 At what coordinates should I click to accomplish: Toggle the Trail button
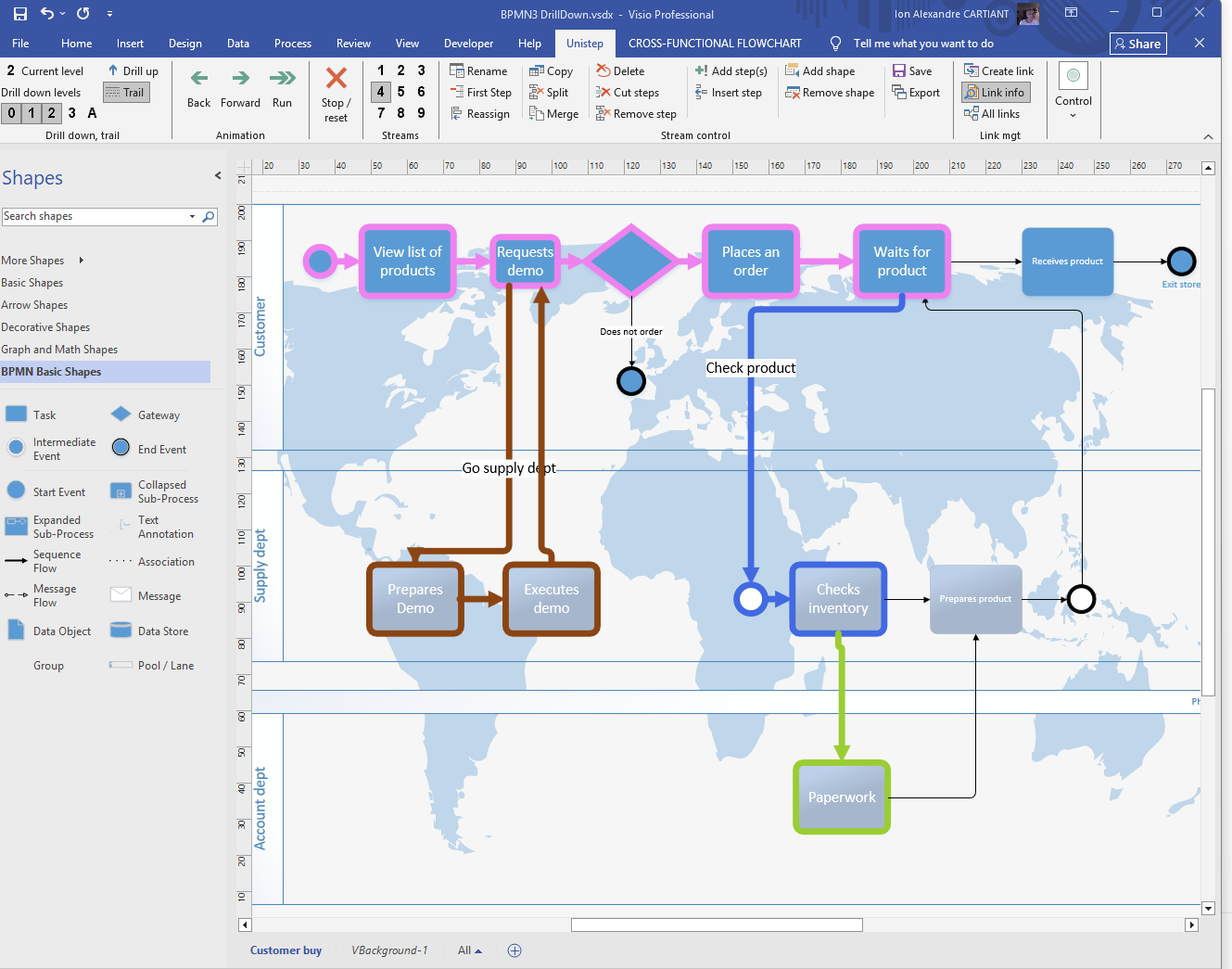(126, 93)
